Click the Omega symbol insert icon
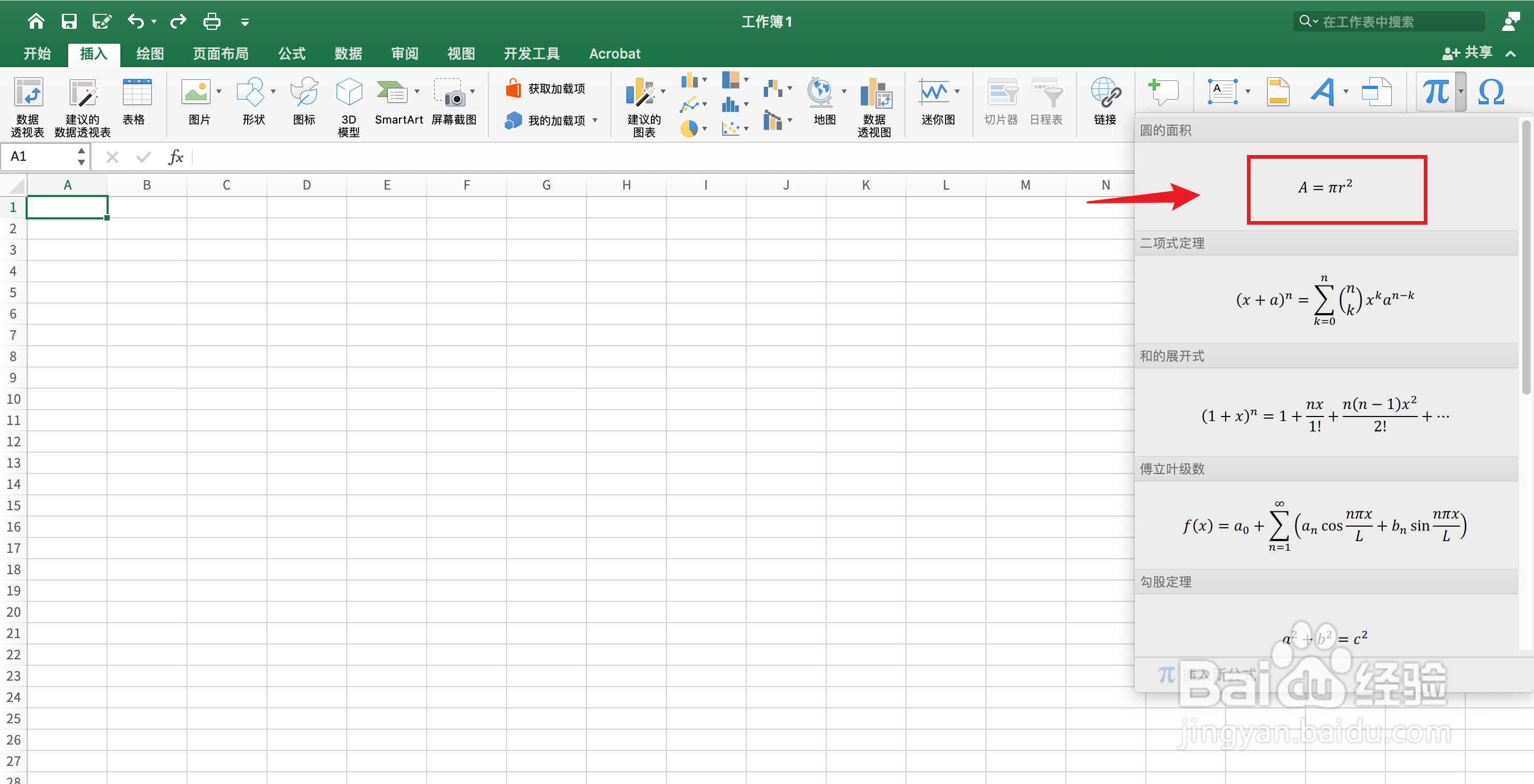The height and width of the screenshot is (784, 1534). [x=1491, y=92]
